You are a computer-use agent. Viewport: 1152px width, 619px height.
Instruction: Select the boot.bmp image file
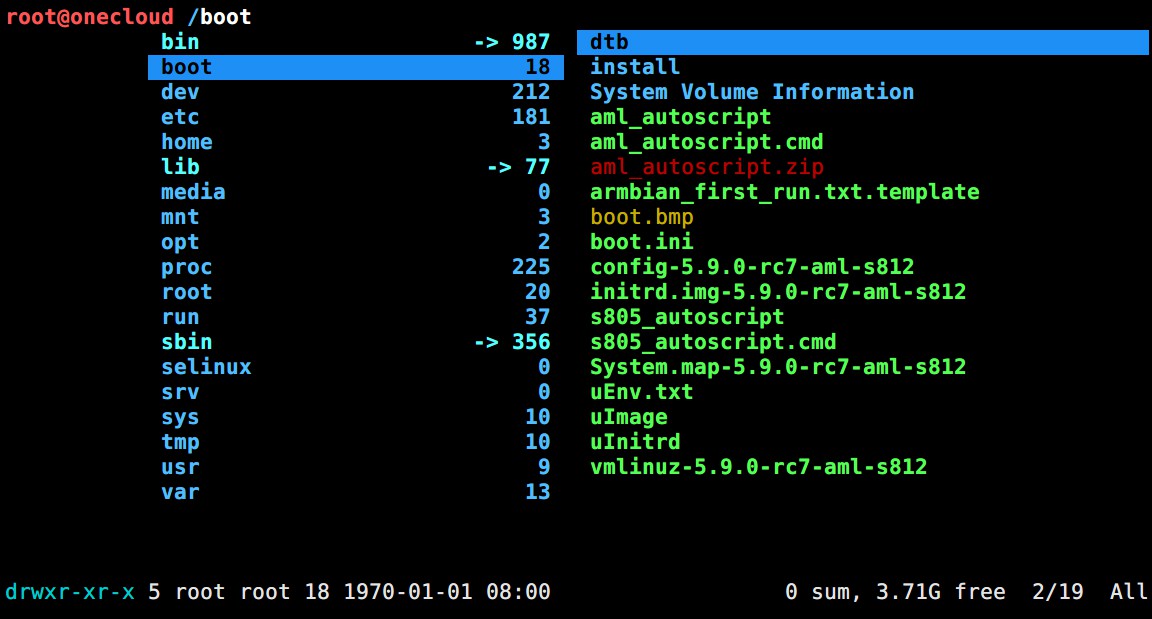pyautogui.click(x=641, y=217)
